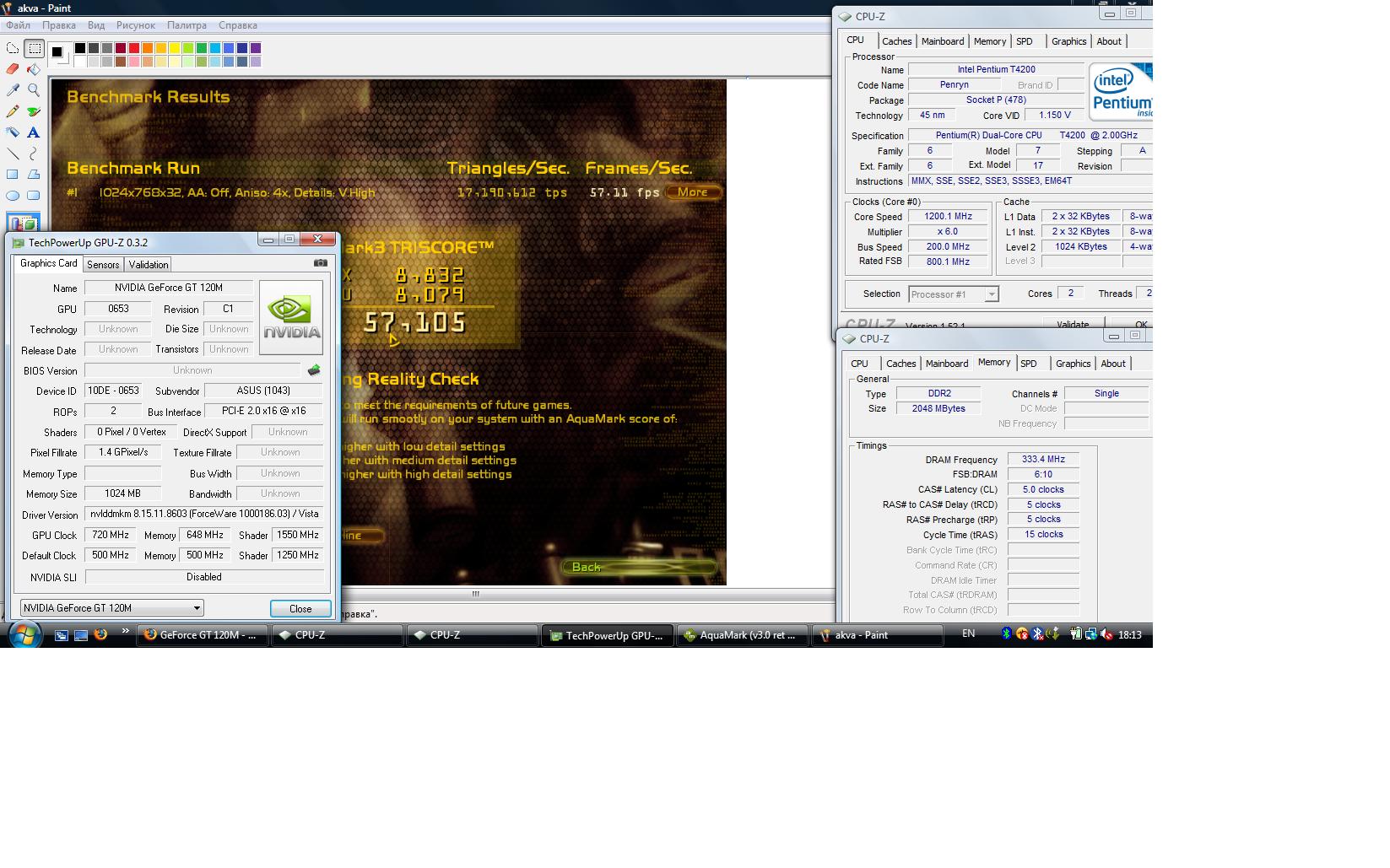The width and height of the screenshot is (1390, 868).
Task: Click the foreground/background color indicator box
Action: (59, 54)
